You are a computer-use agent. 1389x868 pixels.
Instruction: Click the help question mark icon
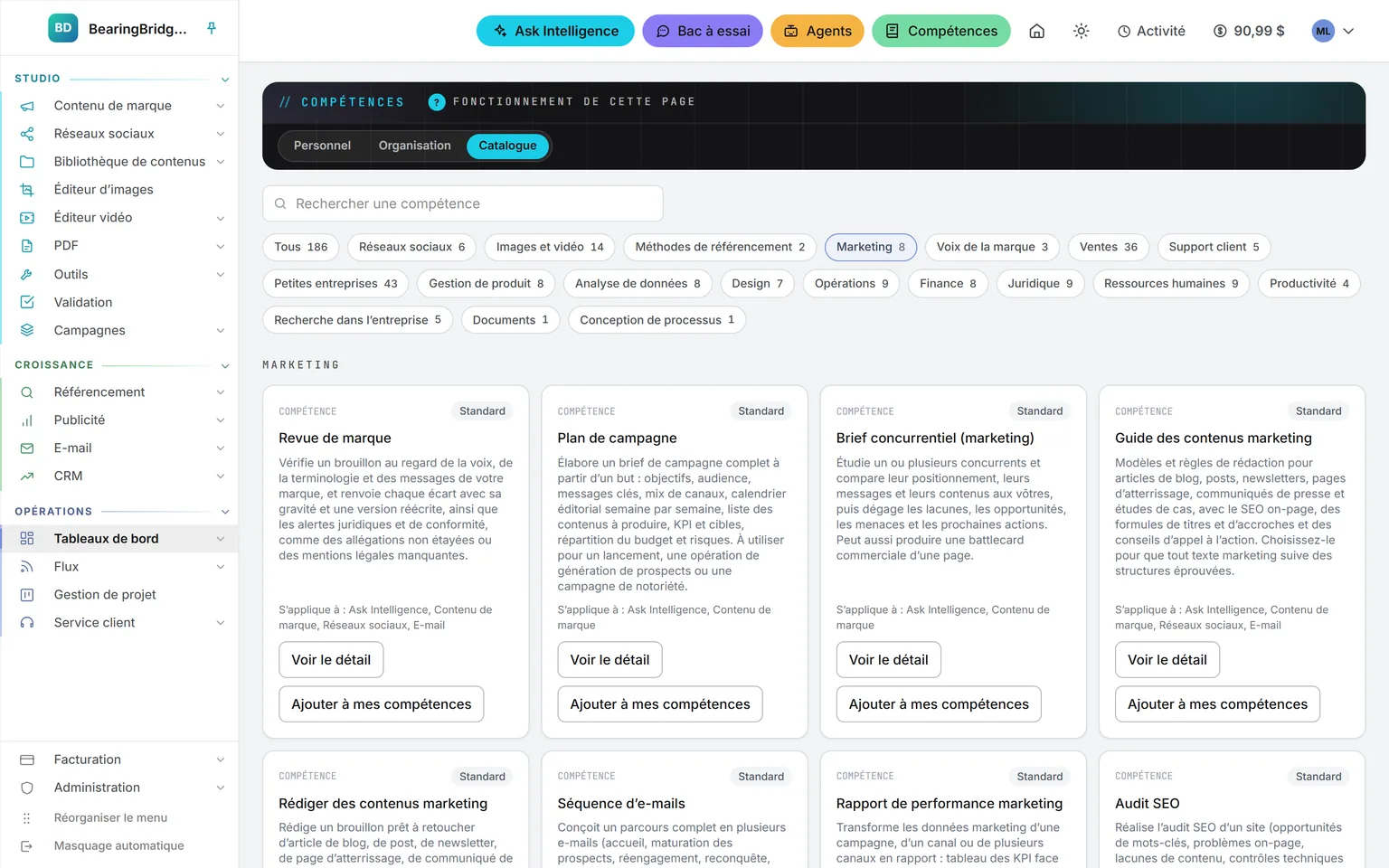click(x=437, y=102)
